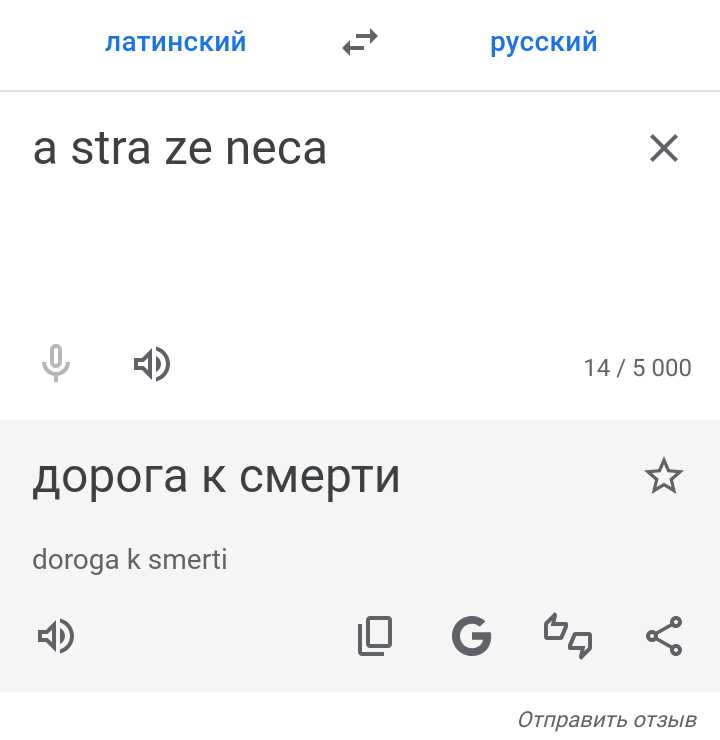The image size is (720, 740).
Task: Click the transliteration 'doroga k smerti'
Action: tap(130, 560)
